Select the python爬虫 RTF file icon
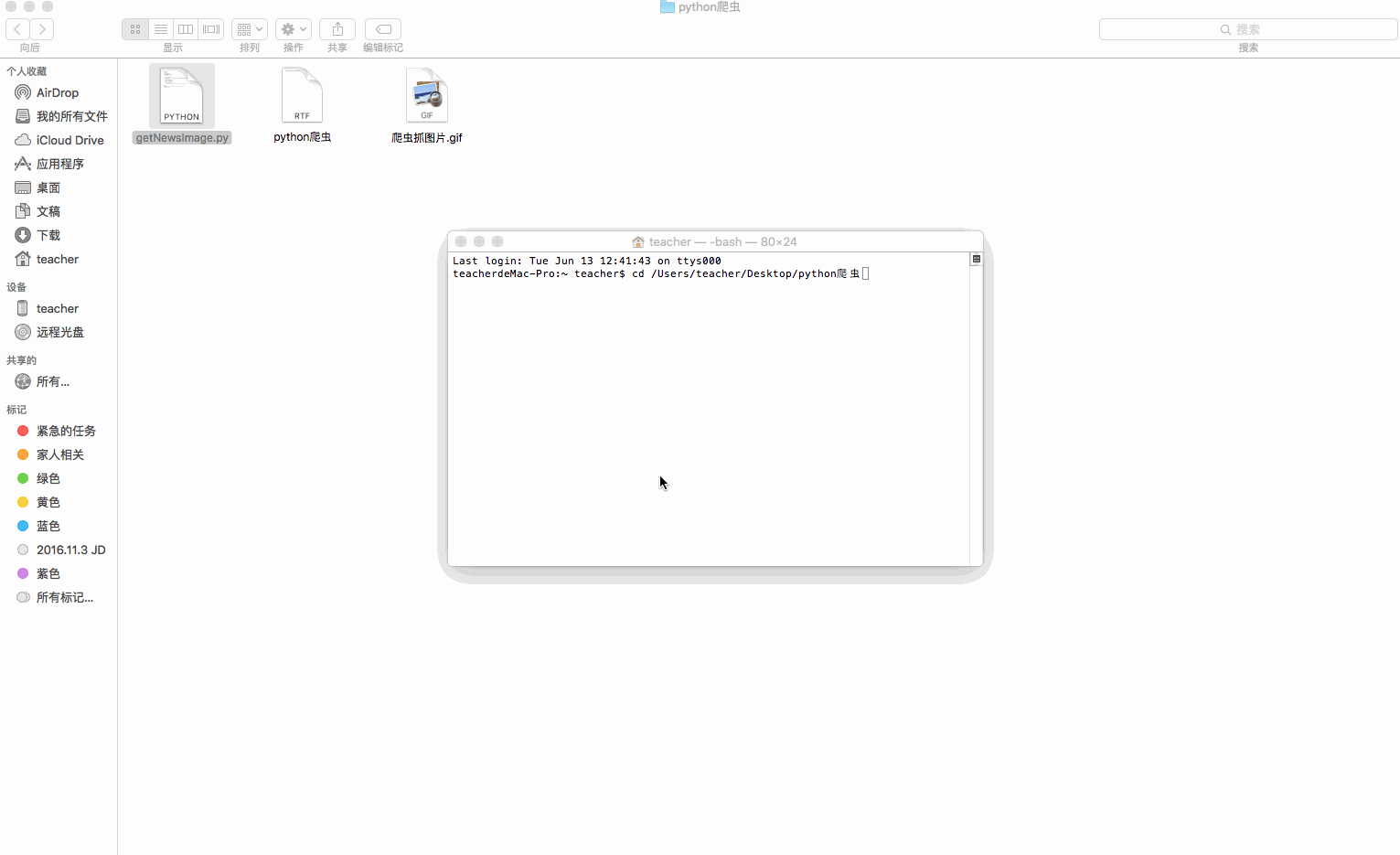 click(x=302, y=95)
